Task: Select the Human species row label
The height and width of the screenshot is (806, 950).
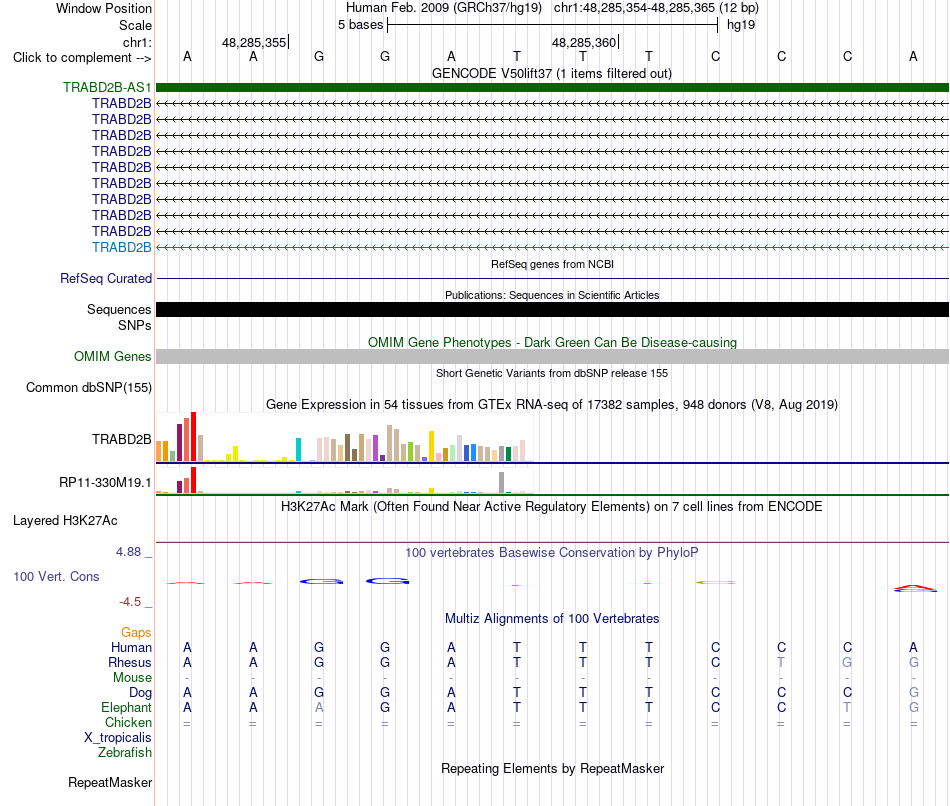Action: coord(131,647)
